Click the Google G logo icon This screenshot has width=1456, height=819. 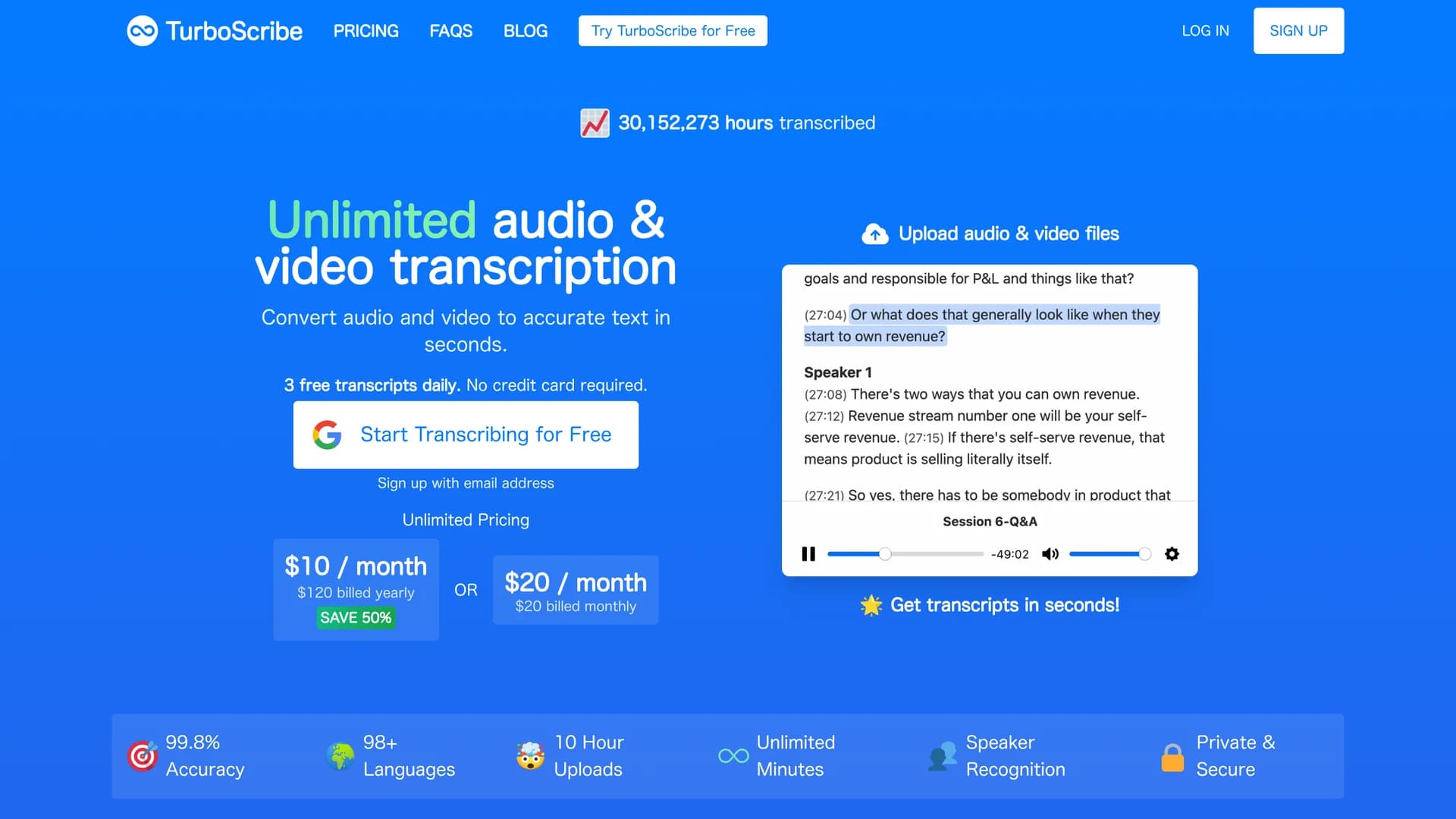(x=327, y=435)
